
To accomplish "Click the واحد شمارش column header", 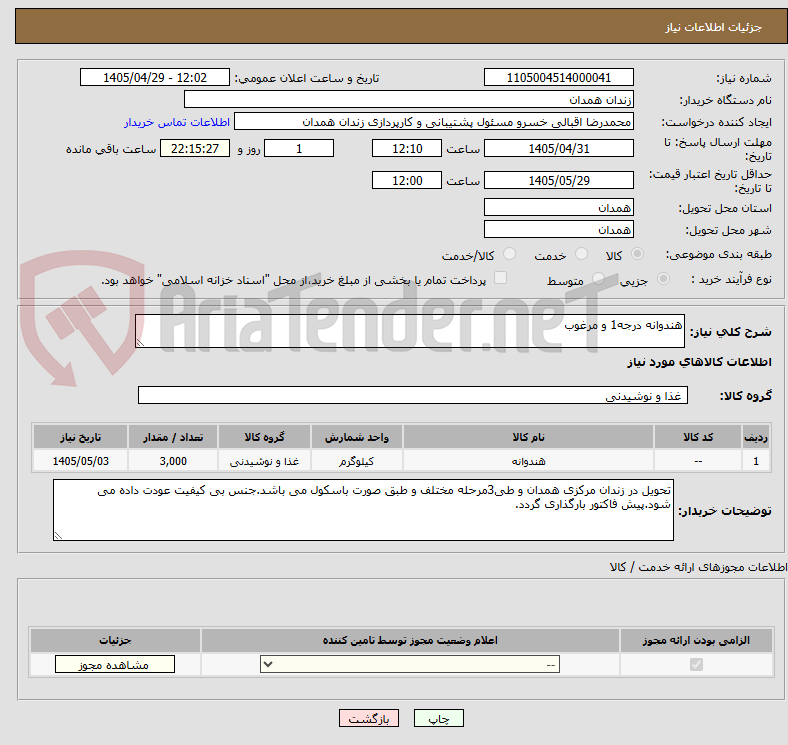I will pyautogui.click(x=356, y=437).
